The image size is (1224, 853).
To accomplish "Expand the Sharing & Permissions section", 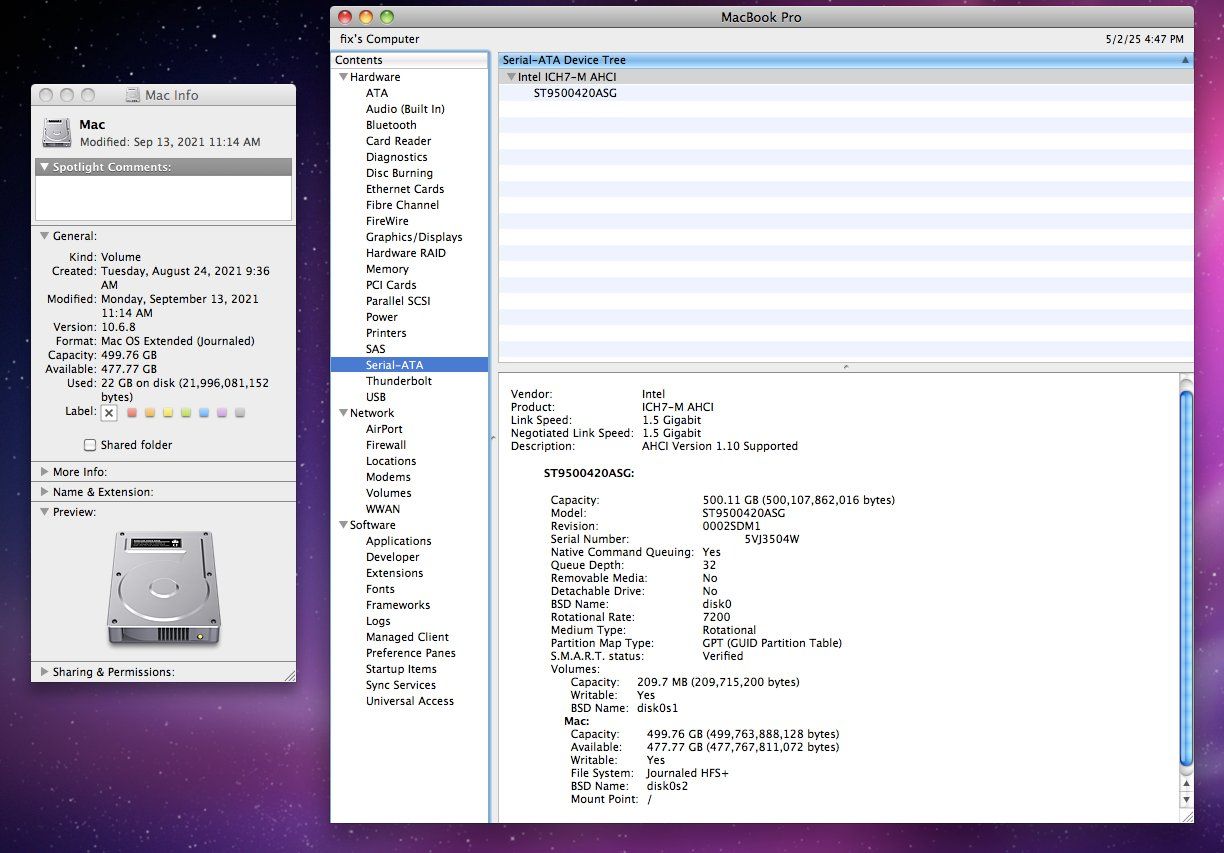I will point(45,672).
